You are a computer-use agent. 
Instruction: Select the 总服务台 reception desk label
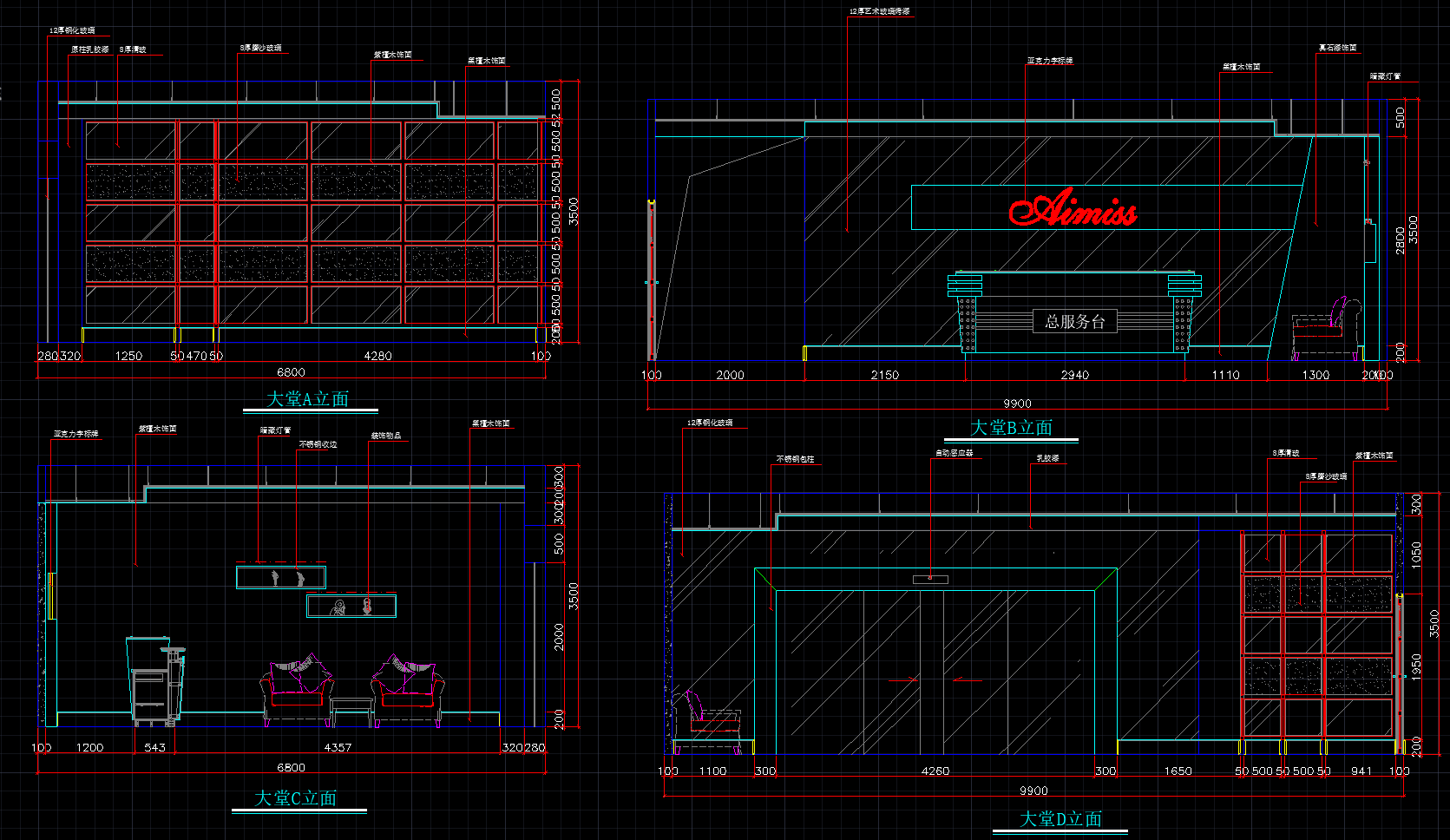(x=1074, y=322)
